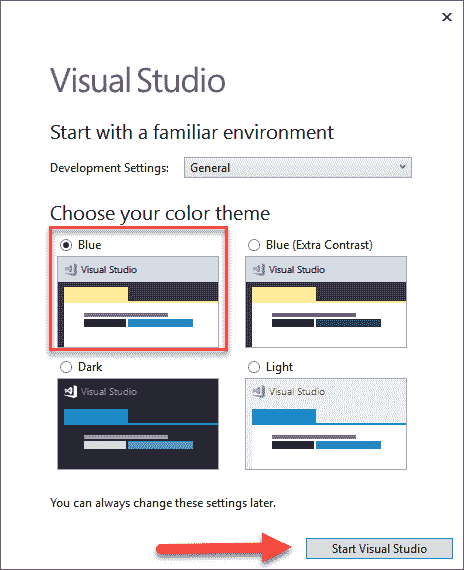
Task: Click the Visual Studio logo in Dark preview
Action: click(71, 392)
